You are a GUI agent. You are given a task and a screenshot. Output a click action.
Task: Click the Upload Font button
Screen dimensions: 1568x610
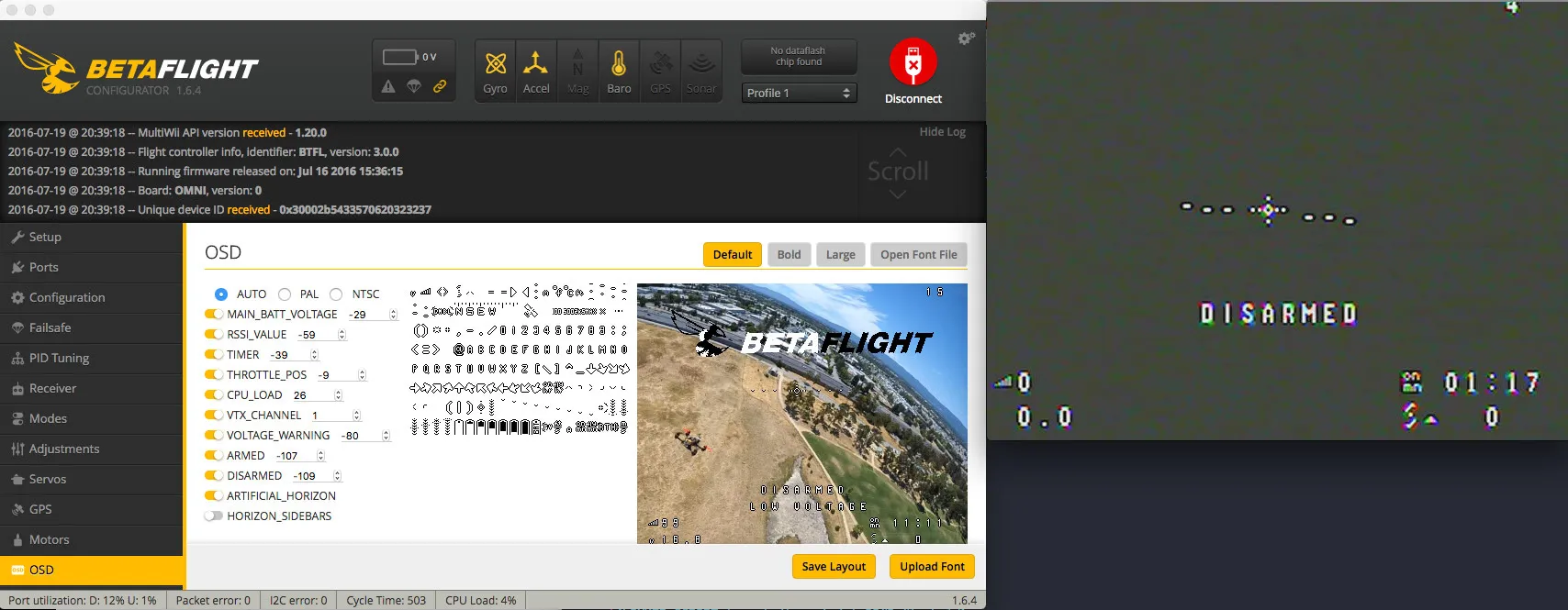pos(932,567)
